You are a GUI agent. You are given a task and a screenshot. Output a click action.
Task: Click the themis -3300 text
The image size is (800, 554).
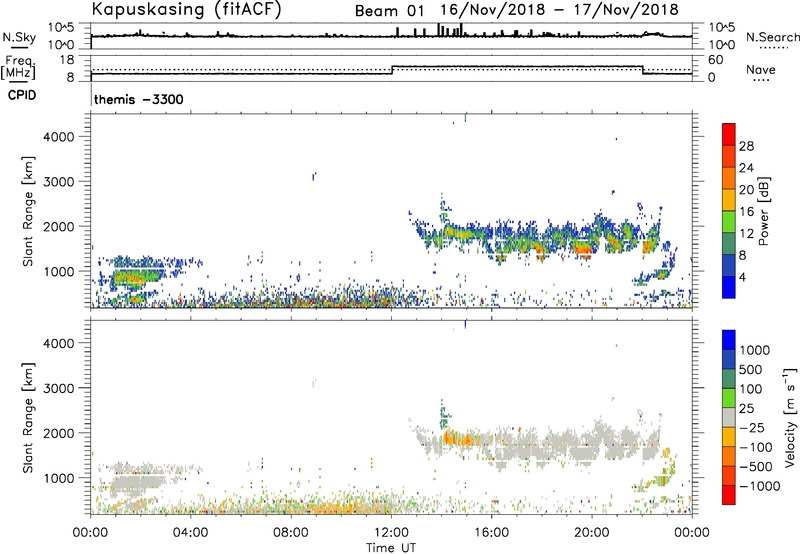[138, 99]
